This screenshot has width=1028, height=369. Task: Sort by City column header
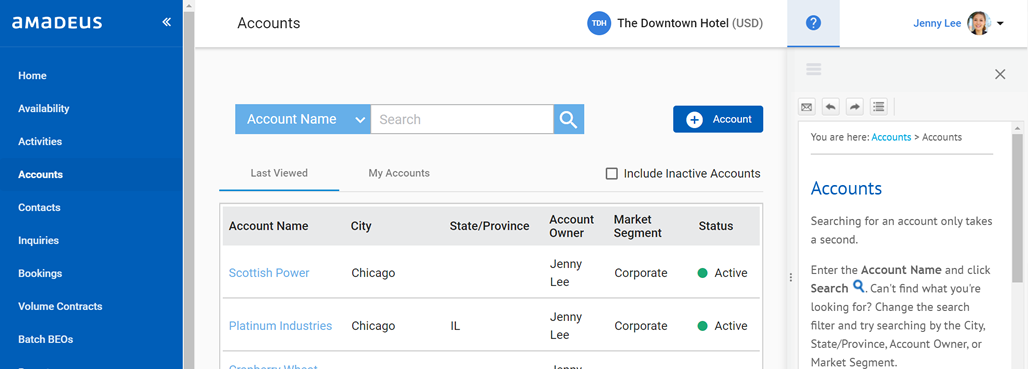point(361,226)
